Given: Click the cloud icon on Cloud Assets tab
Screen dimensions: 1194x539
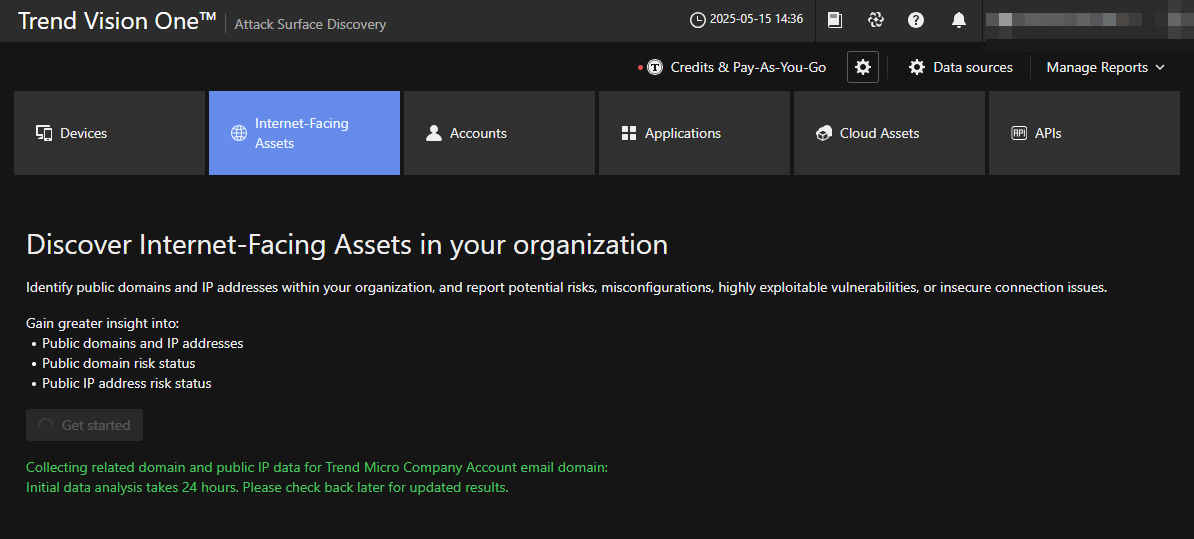Looking at the screenshot, I should (x=824, y=133).
